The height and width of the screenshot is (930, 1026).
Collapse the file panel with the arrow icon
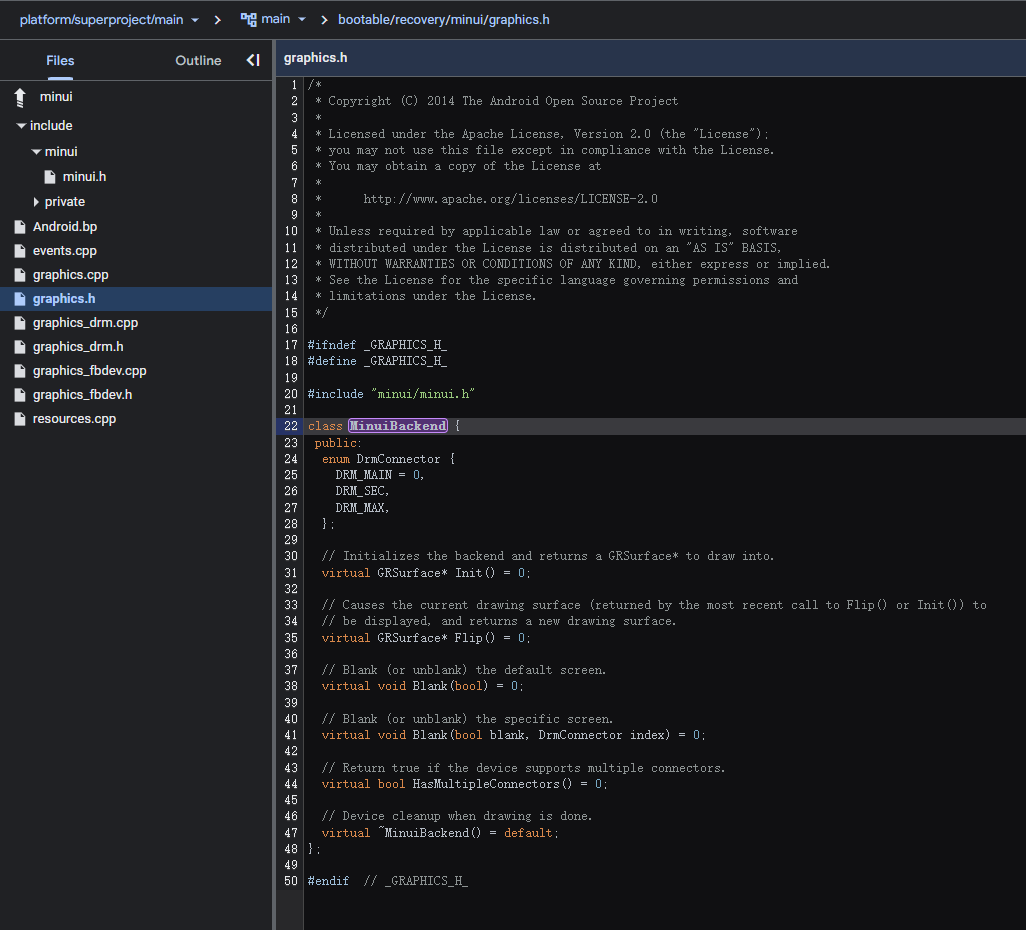point(253,61)
